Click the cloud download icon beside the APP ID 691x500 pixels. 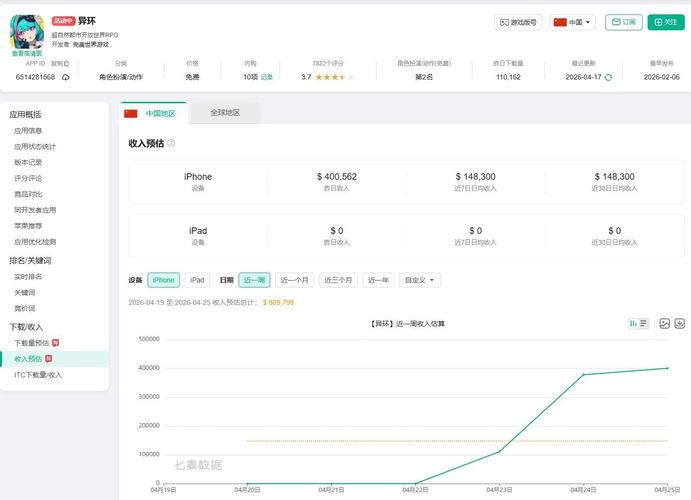coord(66,77)
